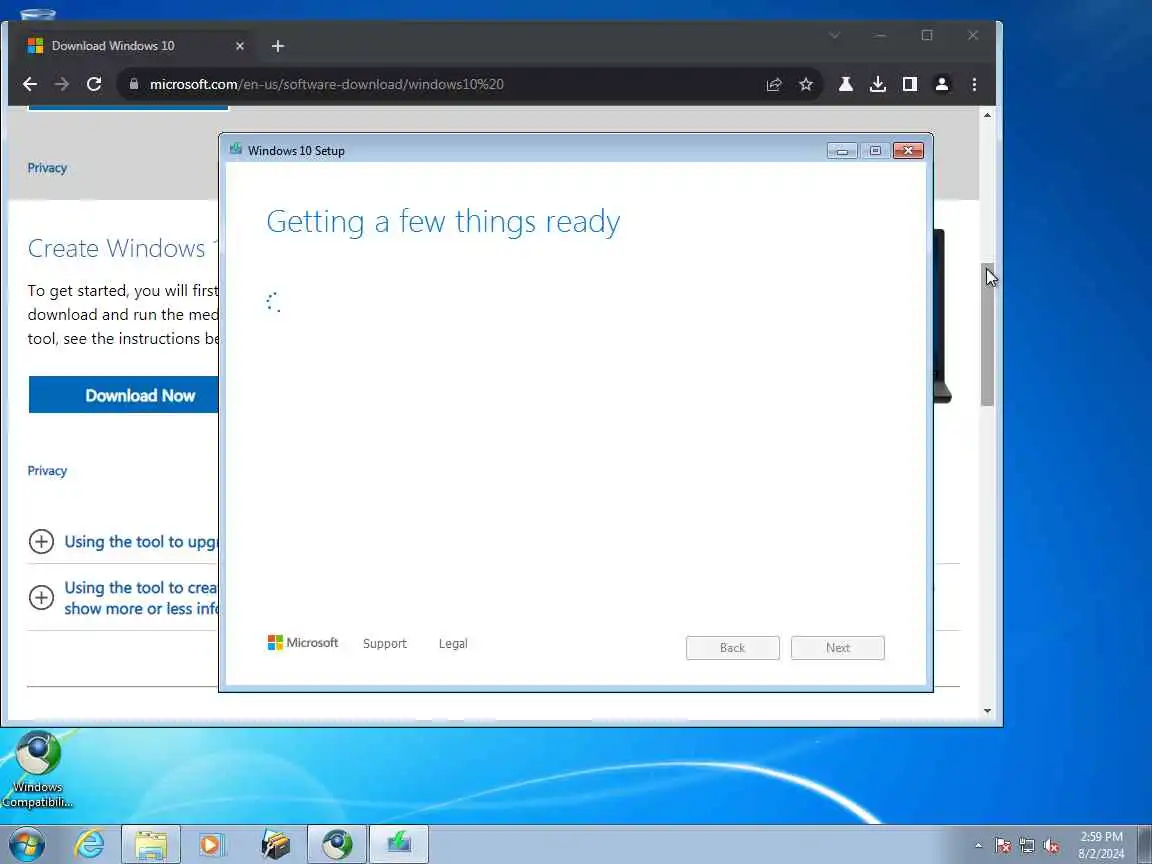Open the Privacy link below Download Now
This screenshot has width=1152, height=864.
pos(47,470)
